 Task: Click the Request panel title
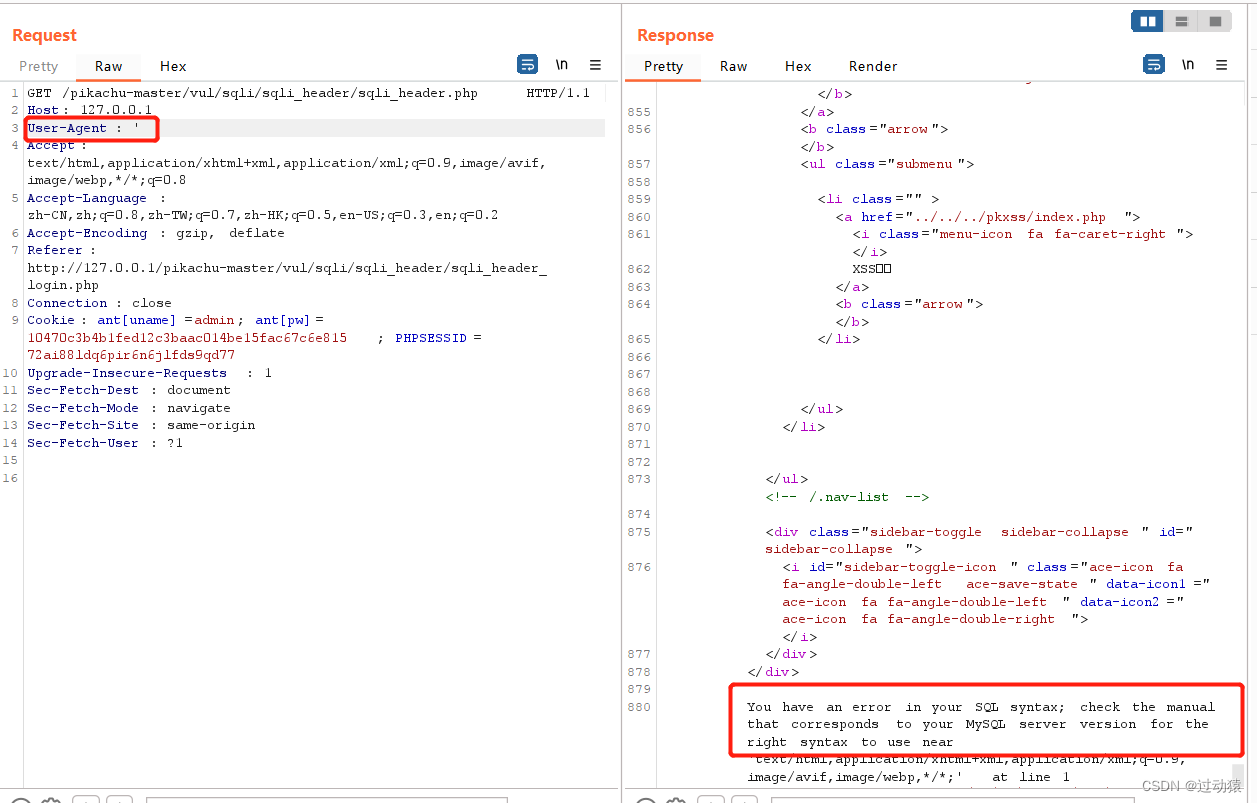[x=44, y=35]
